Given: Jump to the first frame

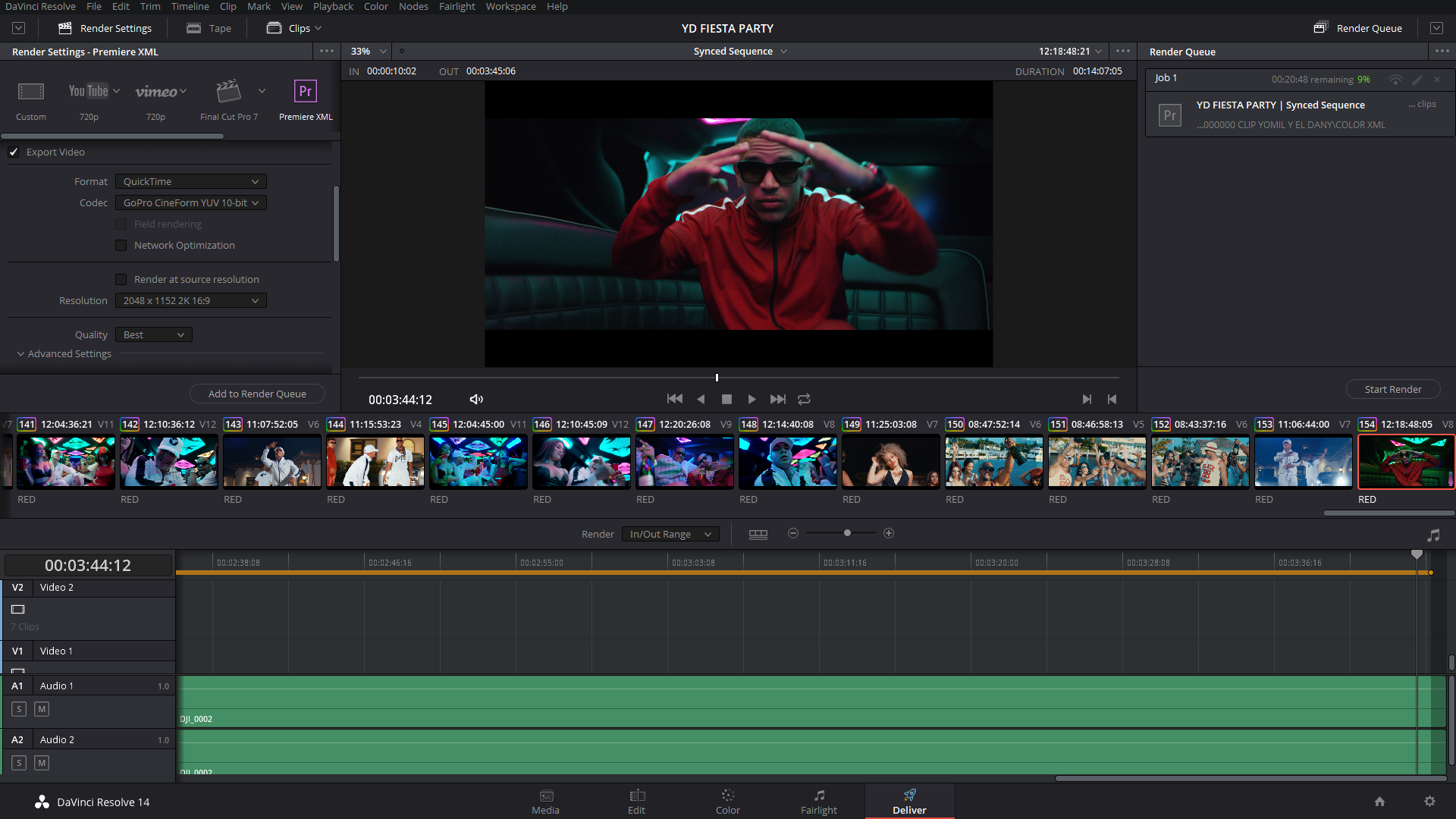Looking at the screenshot, I should point(674,399).
